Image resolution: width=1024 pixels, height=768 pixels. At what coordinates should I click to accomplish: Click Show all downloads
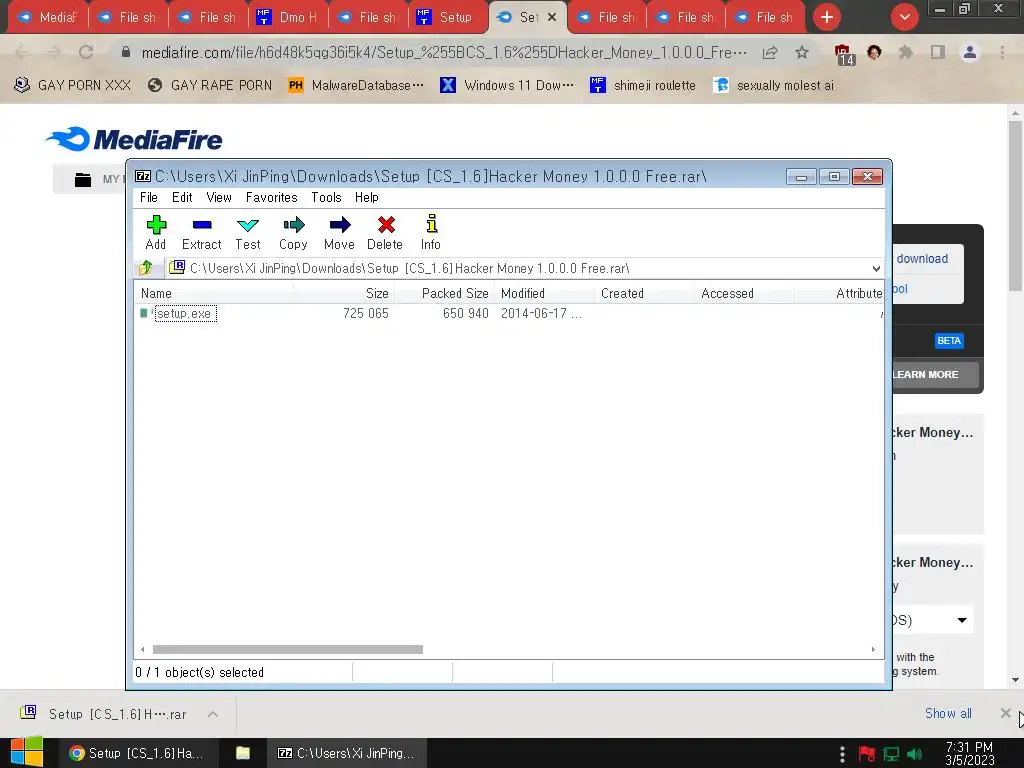(948, 713)
